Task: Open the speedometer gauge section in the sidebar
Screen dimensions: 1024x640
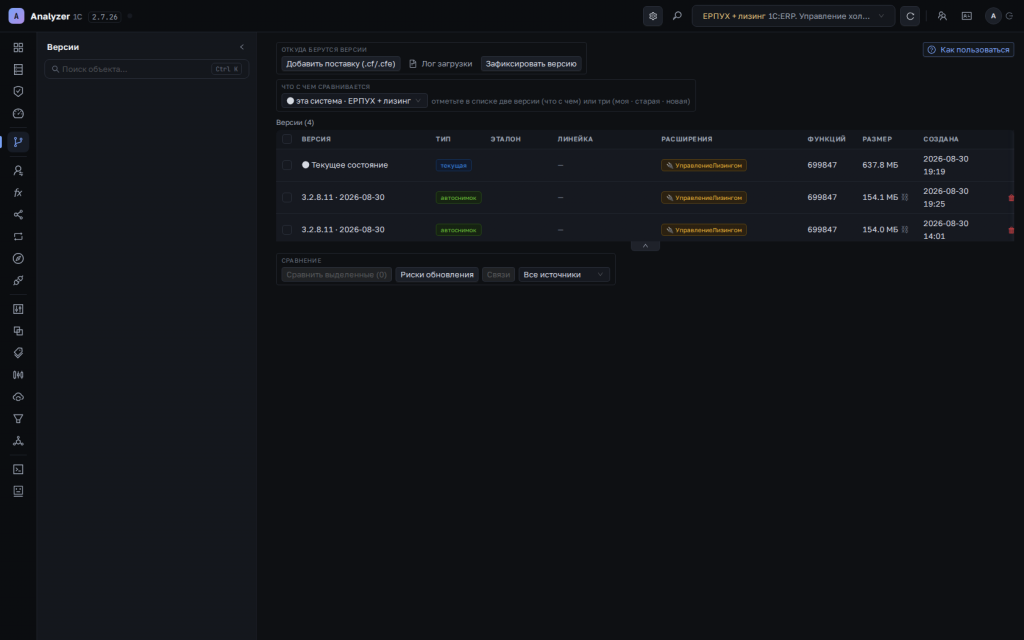Action: point(18,114)
